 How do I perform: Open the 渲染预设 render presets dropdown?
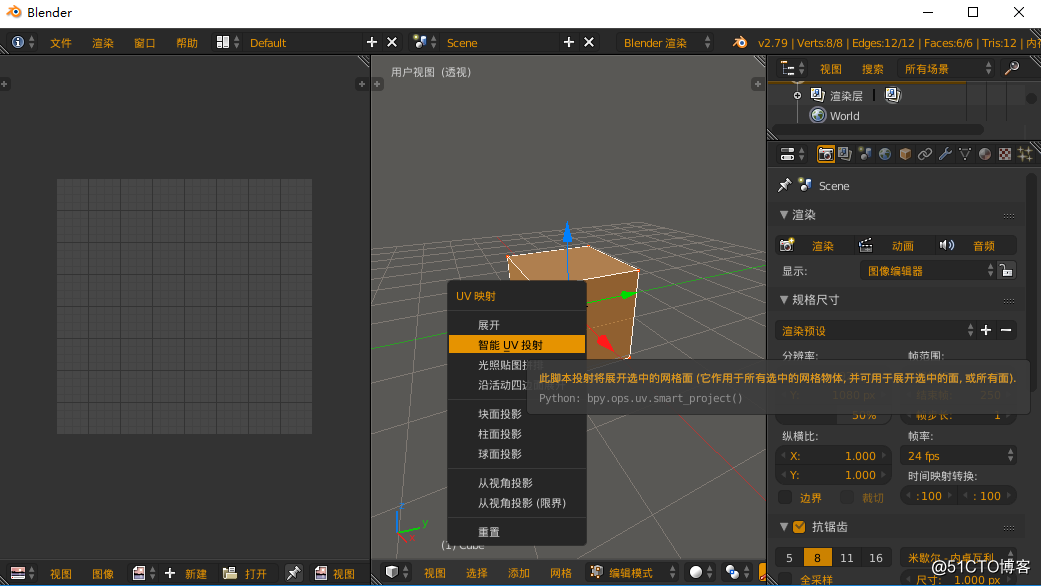coord(876,330)
